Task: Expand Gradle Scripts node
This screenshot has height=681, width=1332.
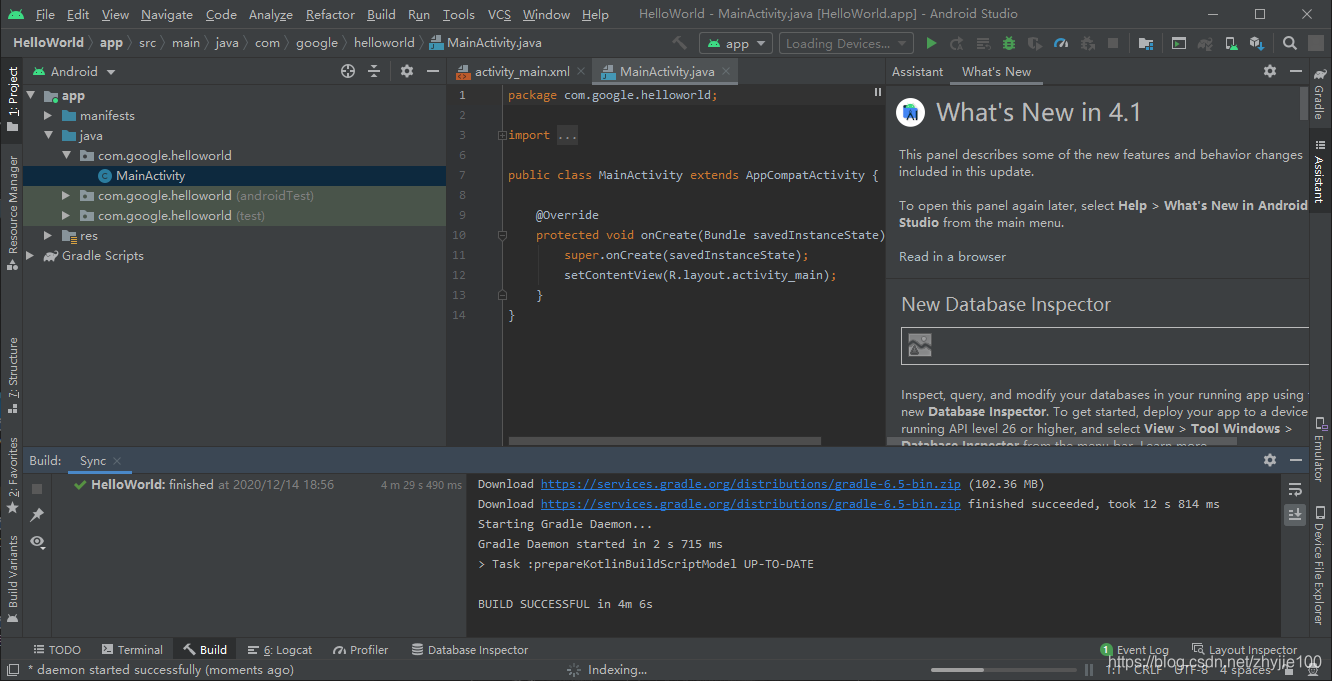Action: pyautogui.click(x=30, y=256)
